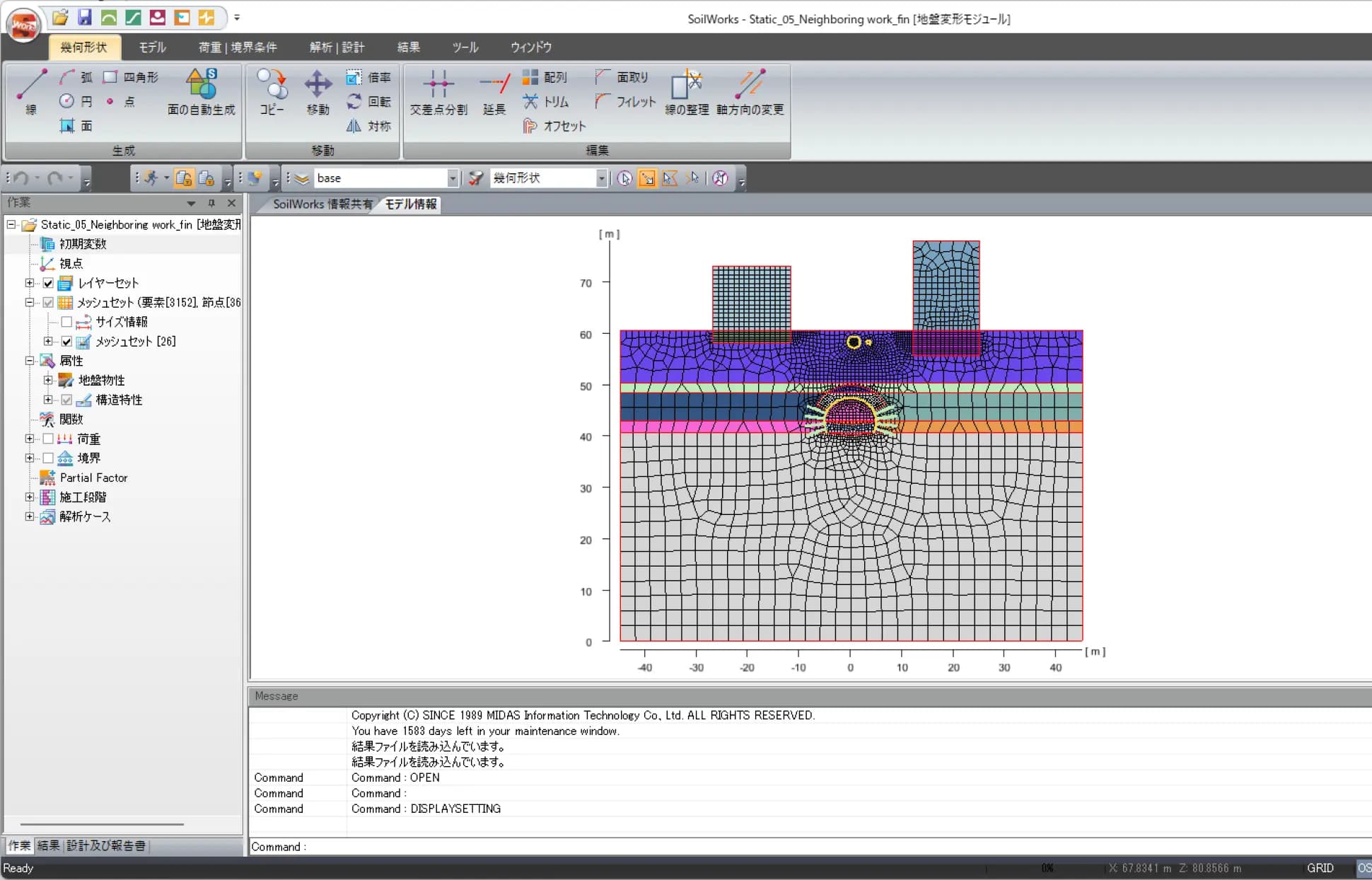Toggle the サイズ情報 checkbox
The width and height of the screenshot is (1372, 880).
(66, 322)
